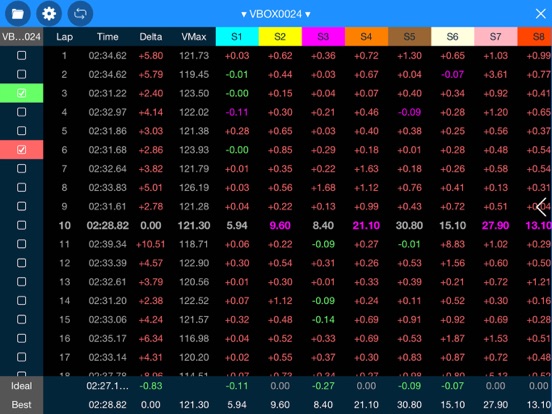Click the +3.61 S7 value in lap 2
This screenshot has height=414, width=552.
[x=496, y=74]
